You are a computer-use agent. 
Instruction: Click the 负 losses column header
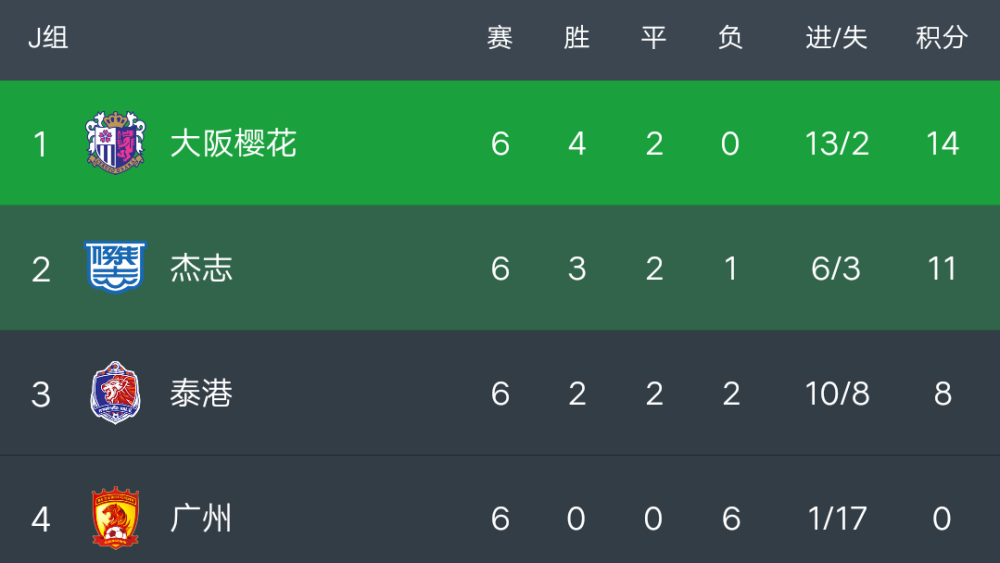[x=730, y=38]
